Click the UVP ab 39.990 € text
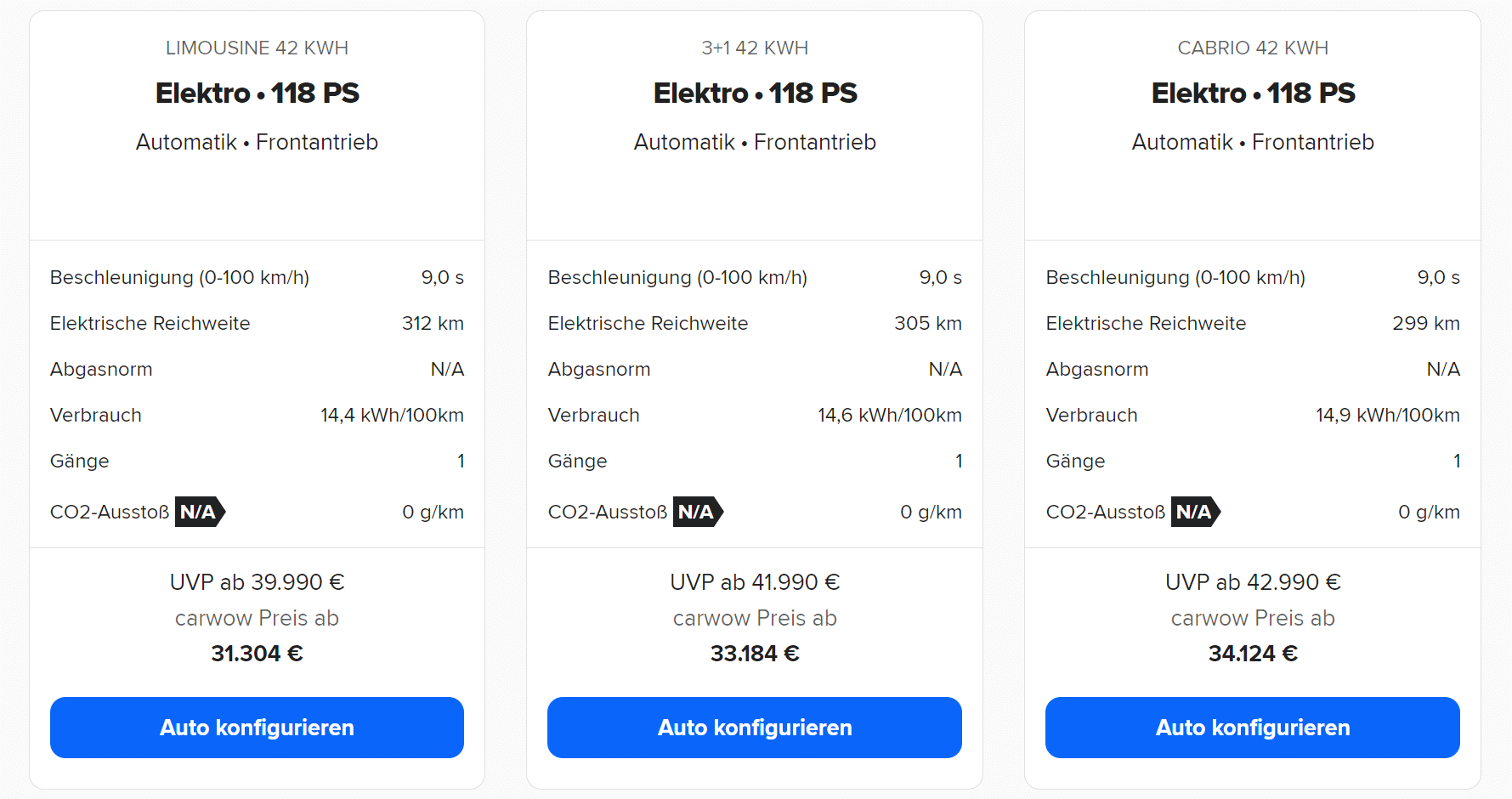 coord(257,582)
